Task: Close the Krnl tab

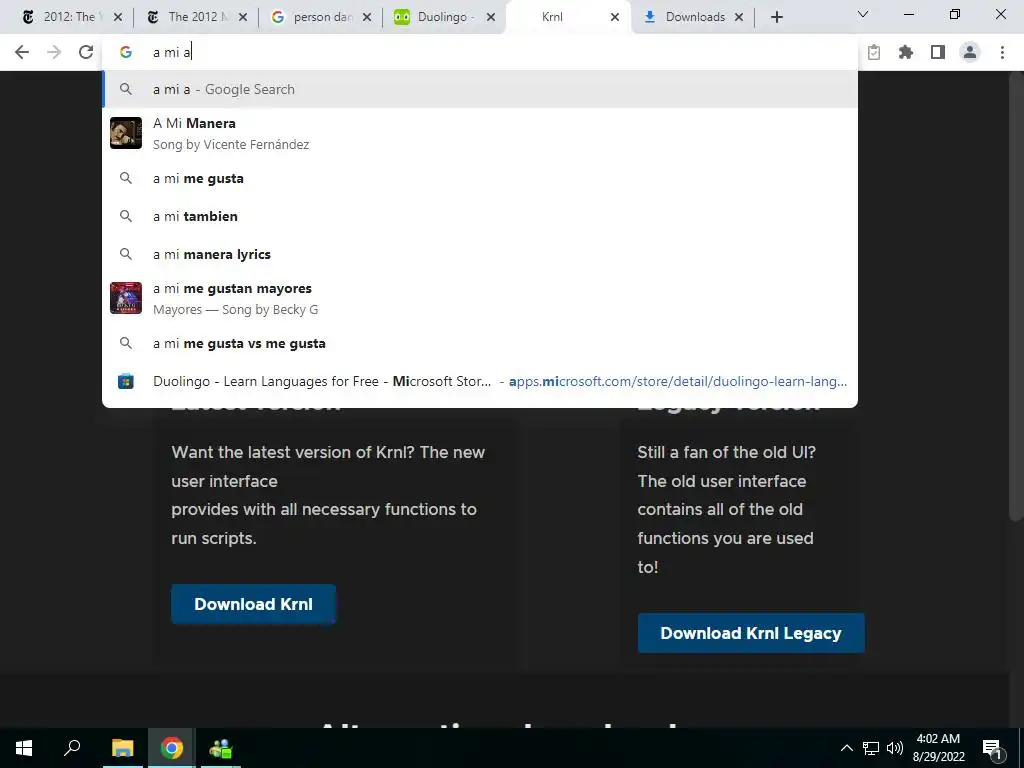Action: coord(615,17)
